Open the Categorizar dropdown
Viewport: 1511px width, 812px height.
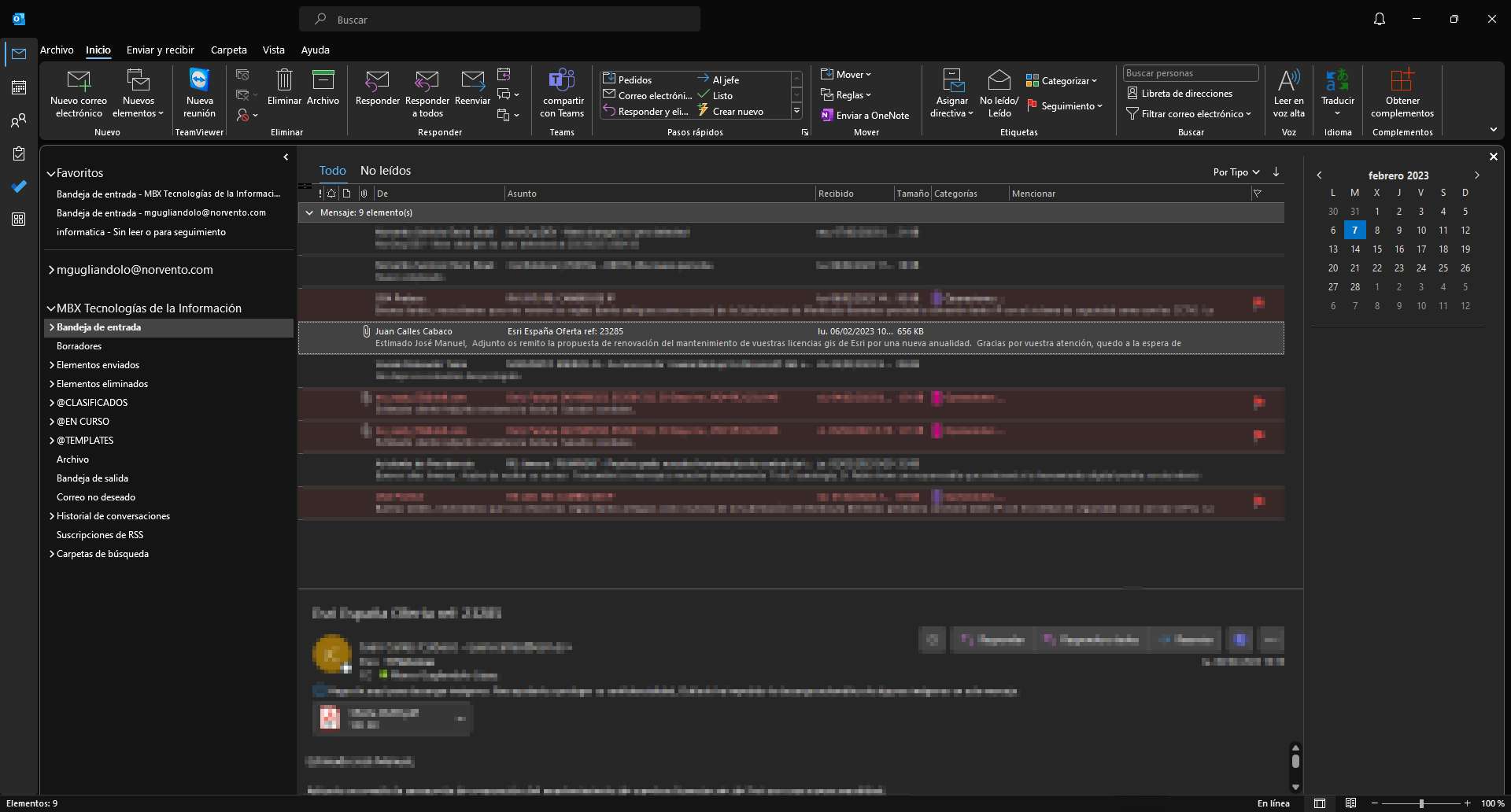point(1062,80)
